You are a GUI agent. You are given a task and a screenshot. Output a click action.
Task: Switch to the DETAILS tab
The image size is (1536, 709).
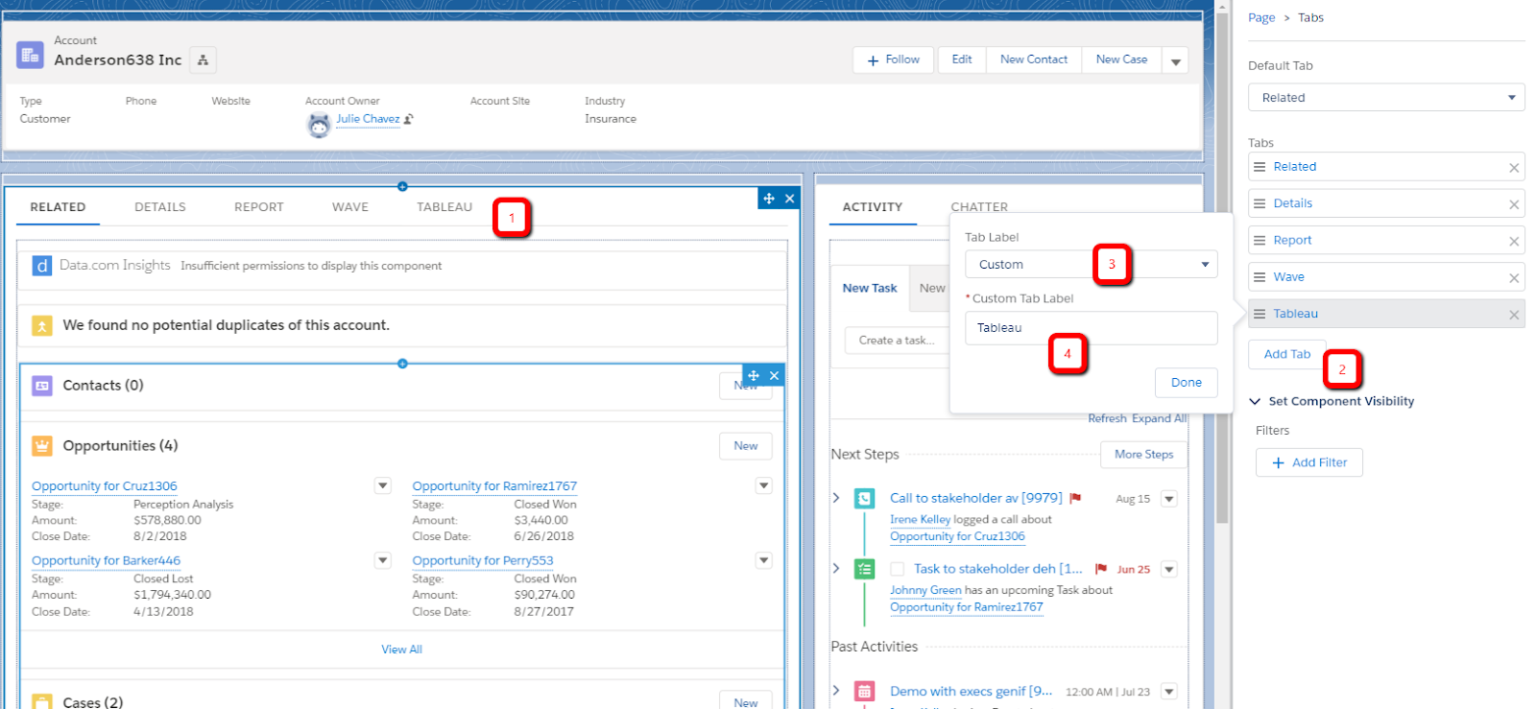(160, 207)
